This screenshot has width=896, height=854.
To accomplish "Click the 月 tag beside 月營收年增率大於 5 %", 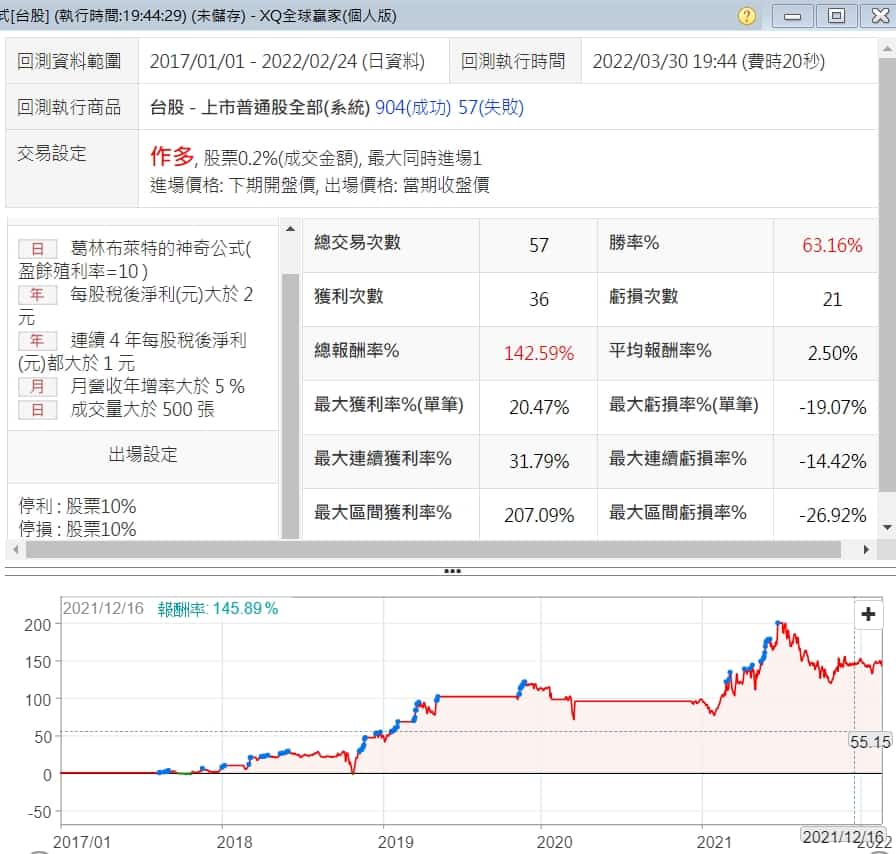I will coord(38,386).
